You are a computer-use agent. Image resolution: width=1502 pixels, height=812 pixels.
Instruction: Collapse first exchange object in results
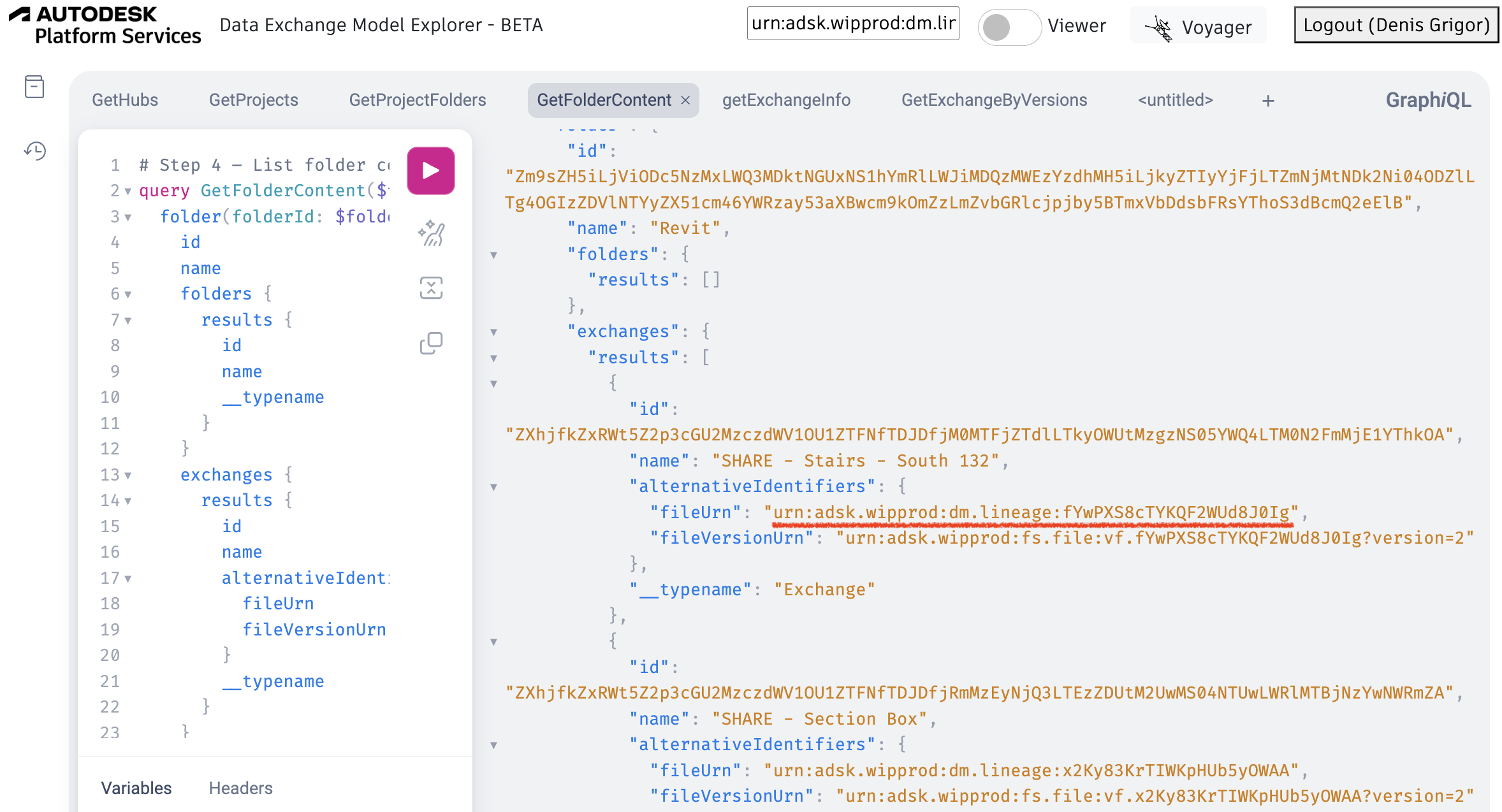(493, 384)
